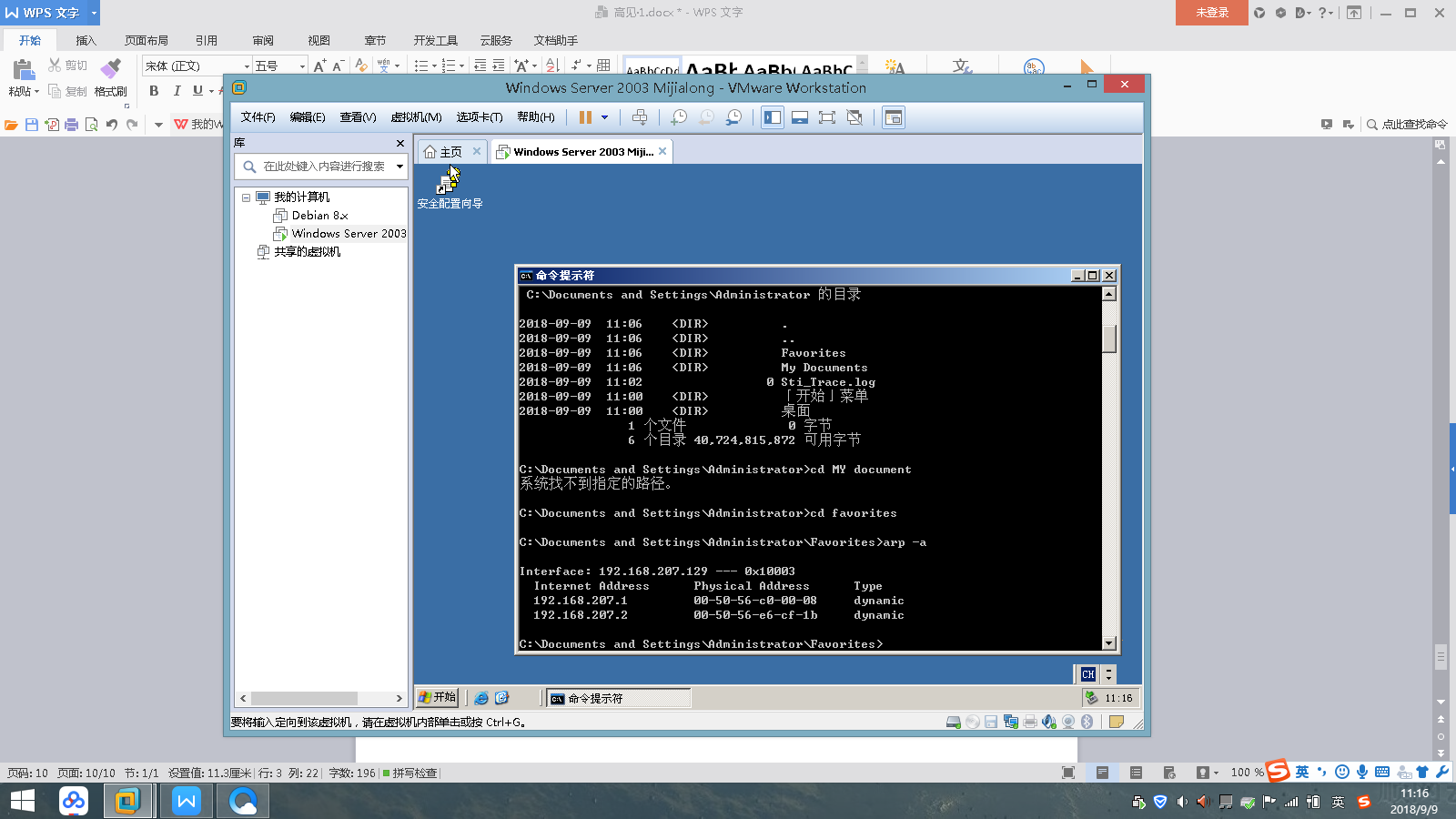The height and width of the screenshot is (819, 1456).
Task: Open the Windows Start button on taskbar
Action: coord(22,801)
